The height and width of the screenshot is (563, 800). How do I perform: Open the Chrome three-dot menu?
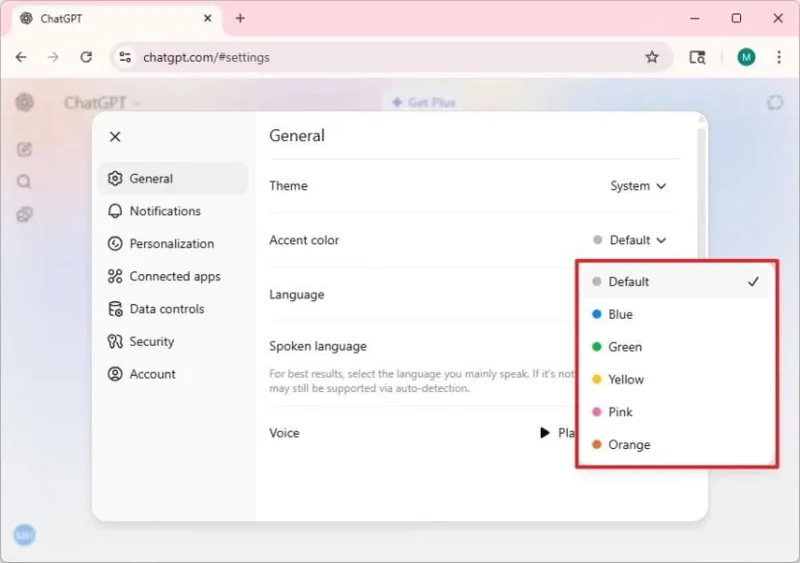[779, 57]
